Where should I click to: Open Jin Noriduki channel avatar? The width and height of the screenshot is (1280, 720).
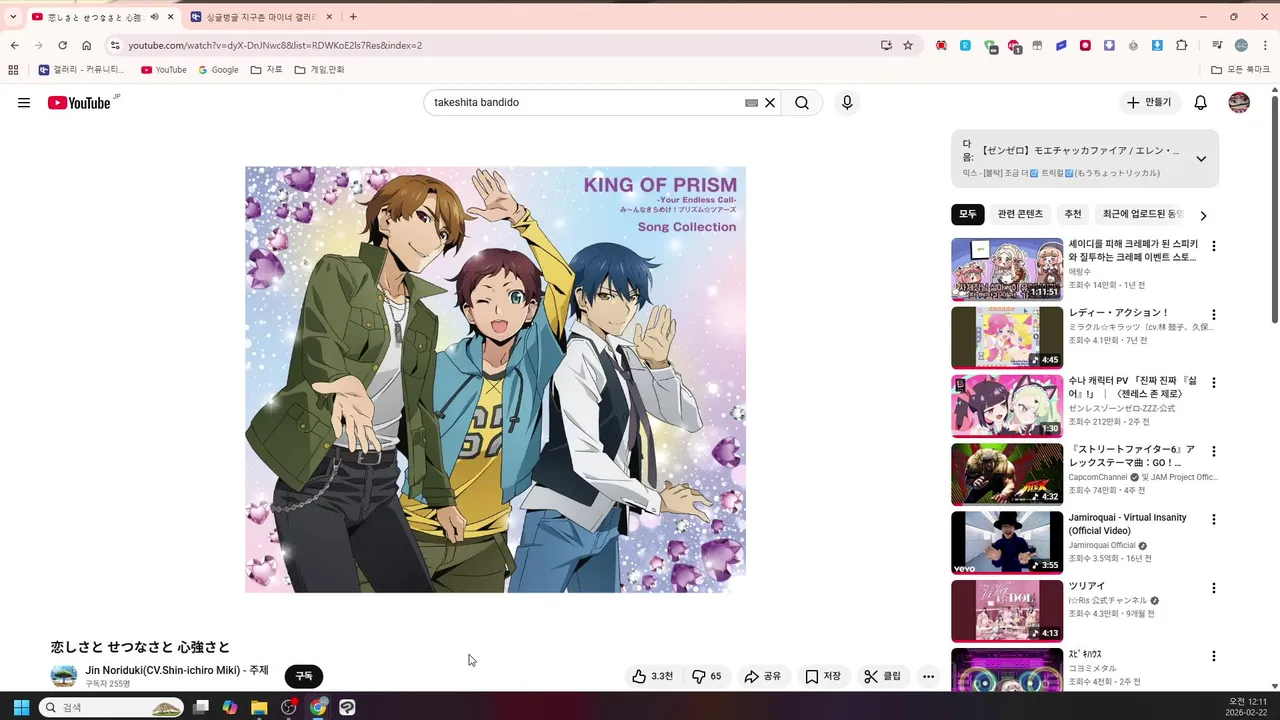click(x=64, y=677)
